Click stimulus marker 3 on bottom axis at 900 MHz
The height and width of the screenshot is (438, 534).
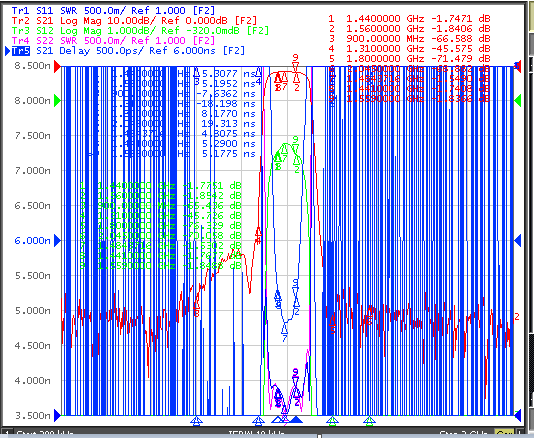coord(196,420)
